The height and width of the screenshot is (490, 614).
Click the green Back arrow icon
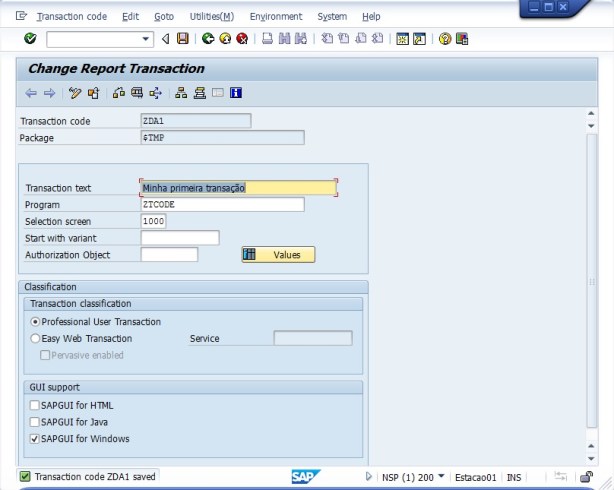208,38
